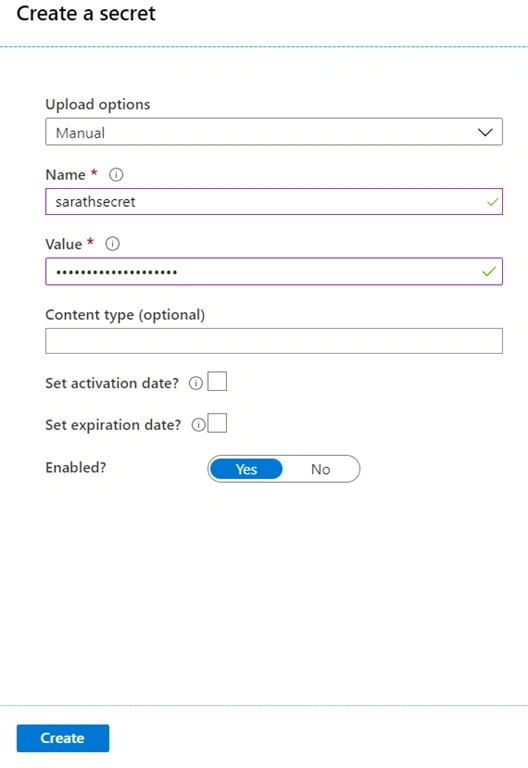
Task: Show info tooltip for Set expiration date
Action: tap(198, 425)
